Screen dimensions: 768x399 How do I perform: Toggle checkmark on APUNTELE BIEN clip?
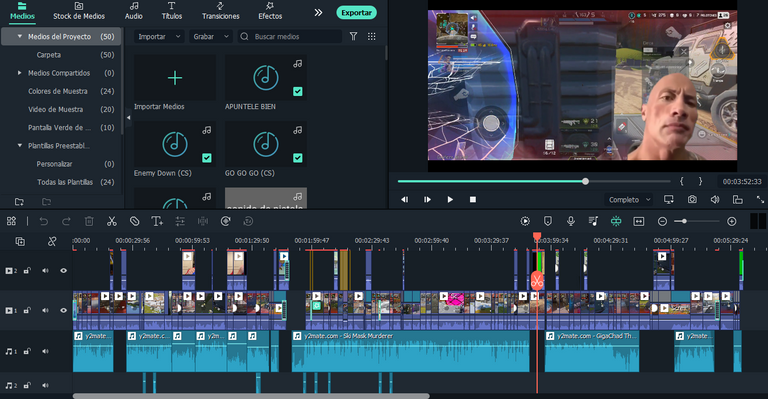coord(298,91)
